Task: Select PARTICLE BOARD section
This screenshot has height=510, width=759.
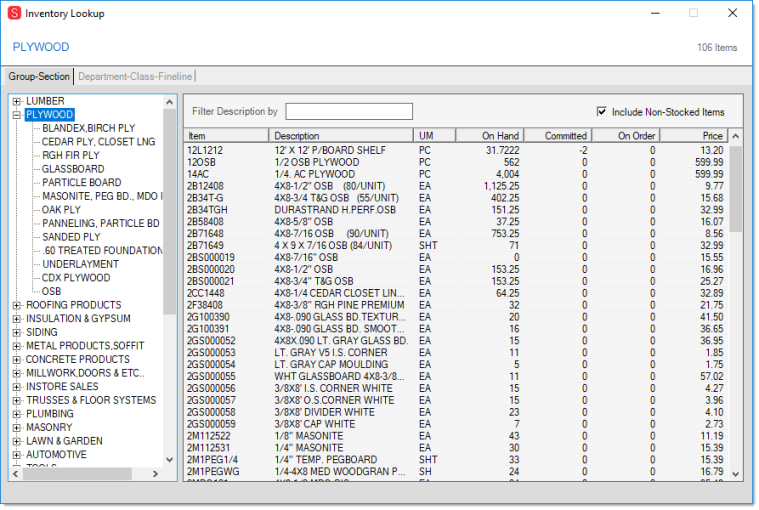Action: point(82,182)
